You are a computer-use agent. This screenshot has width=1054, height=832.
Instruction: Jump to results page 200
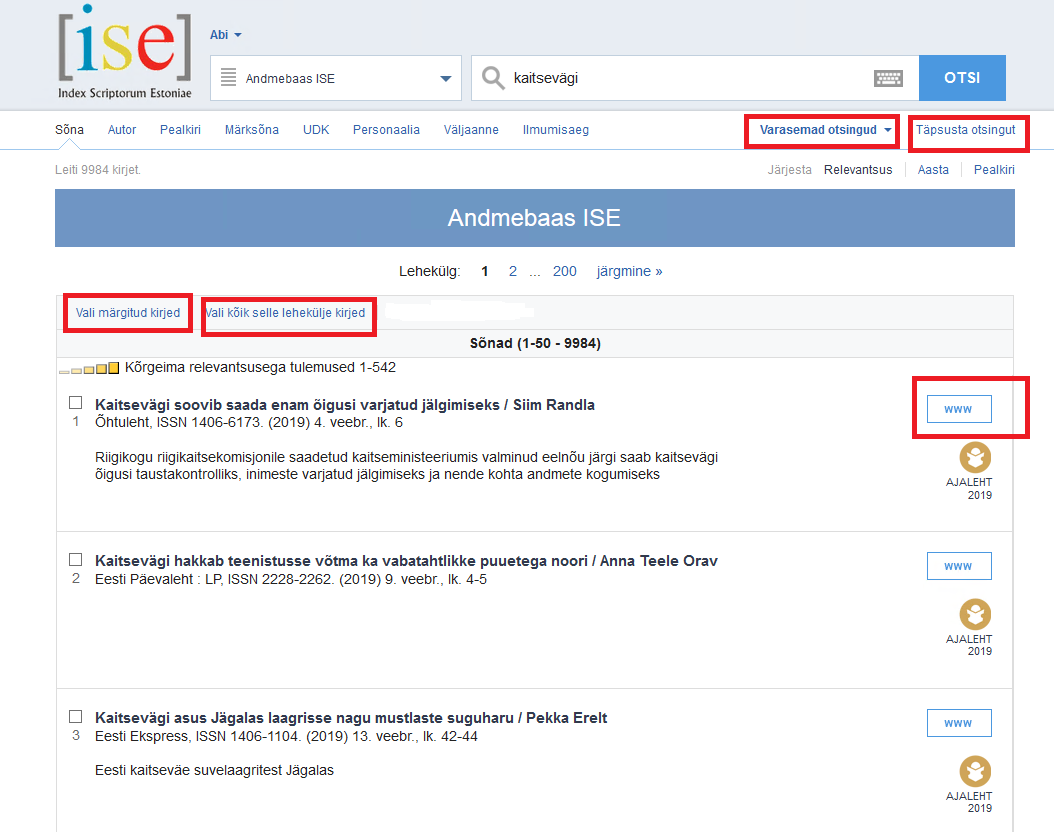click(x=565, y=272)
